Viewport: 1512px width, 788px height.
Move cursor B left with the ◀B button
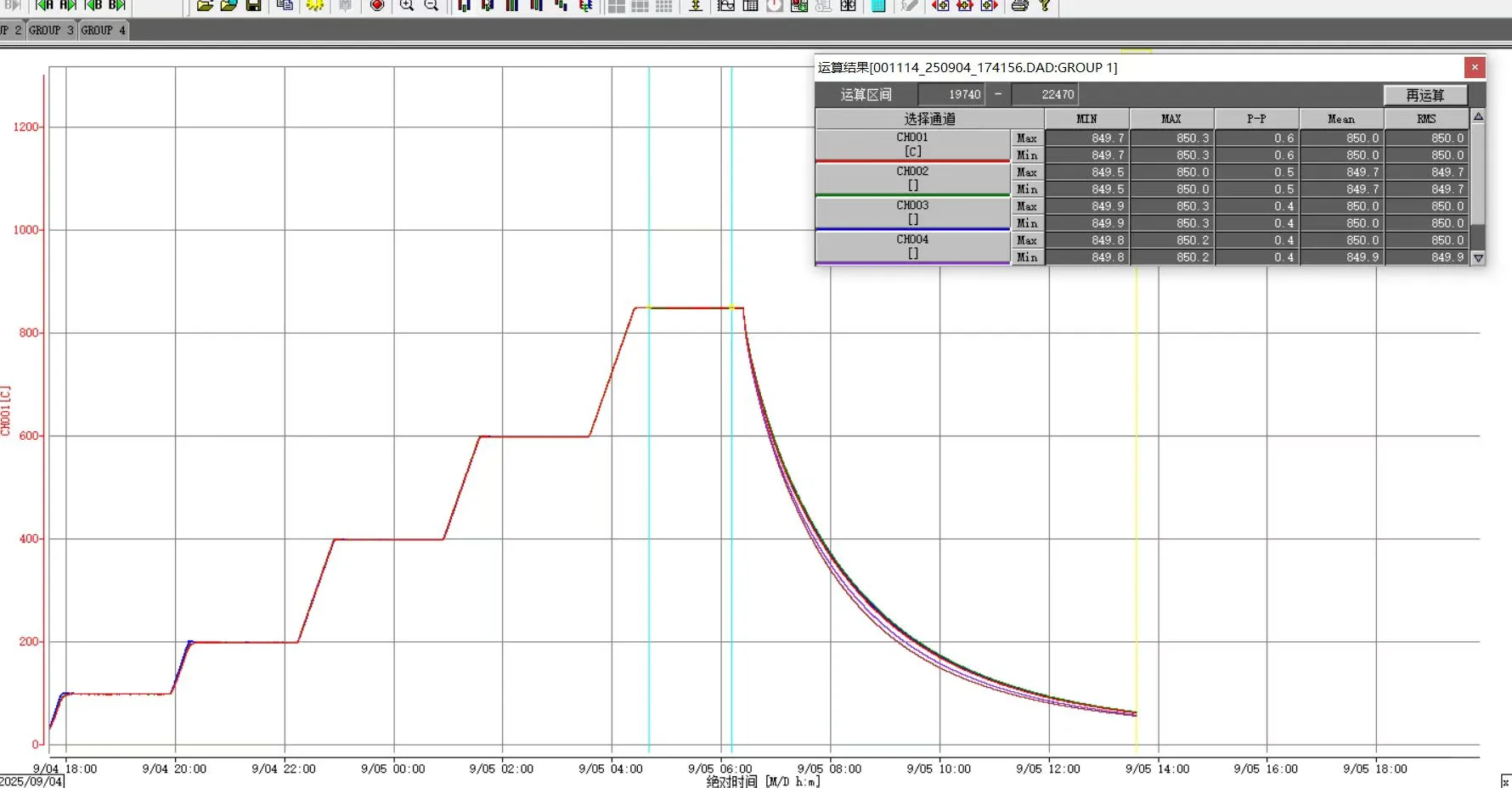[93, 5]
